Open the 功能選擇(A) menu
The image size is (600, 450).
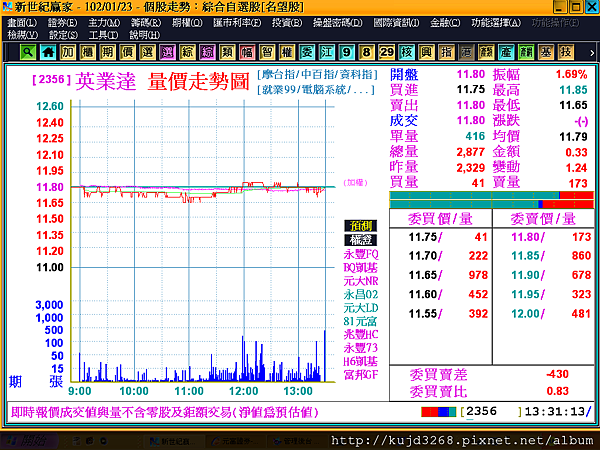[496, 23]
